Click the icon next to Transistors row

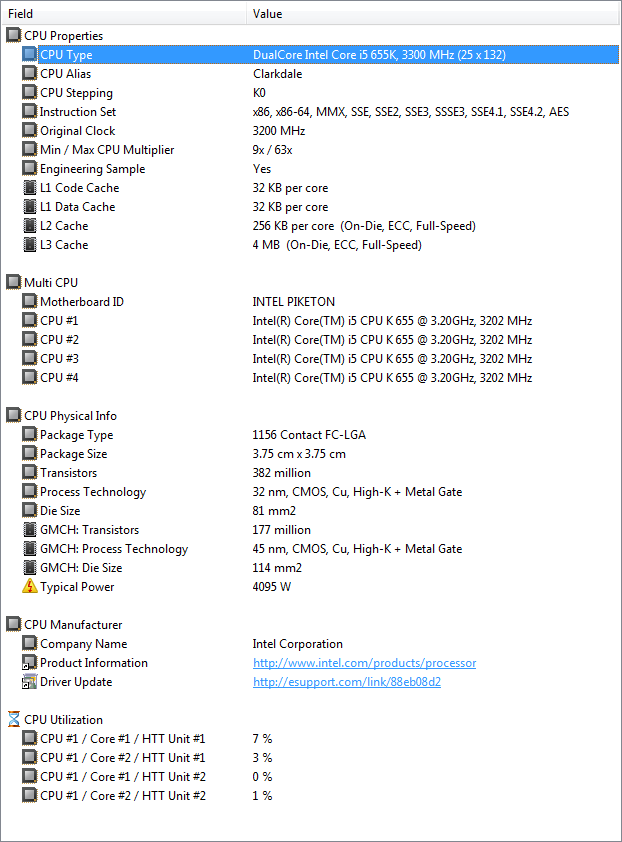click(x=30, y=473)
